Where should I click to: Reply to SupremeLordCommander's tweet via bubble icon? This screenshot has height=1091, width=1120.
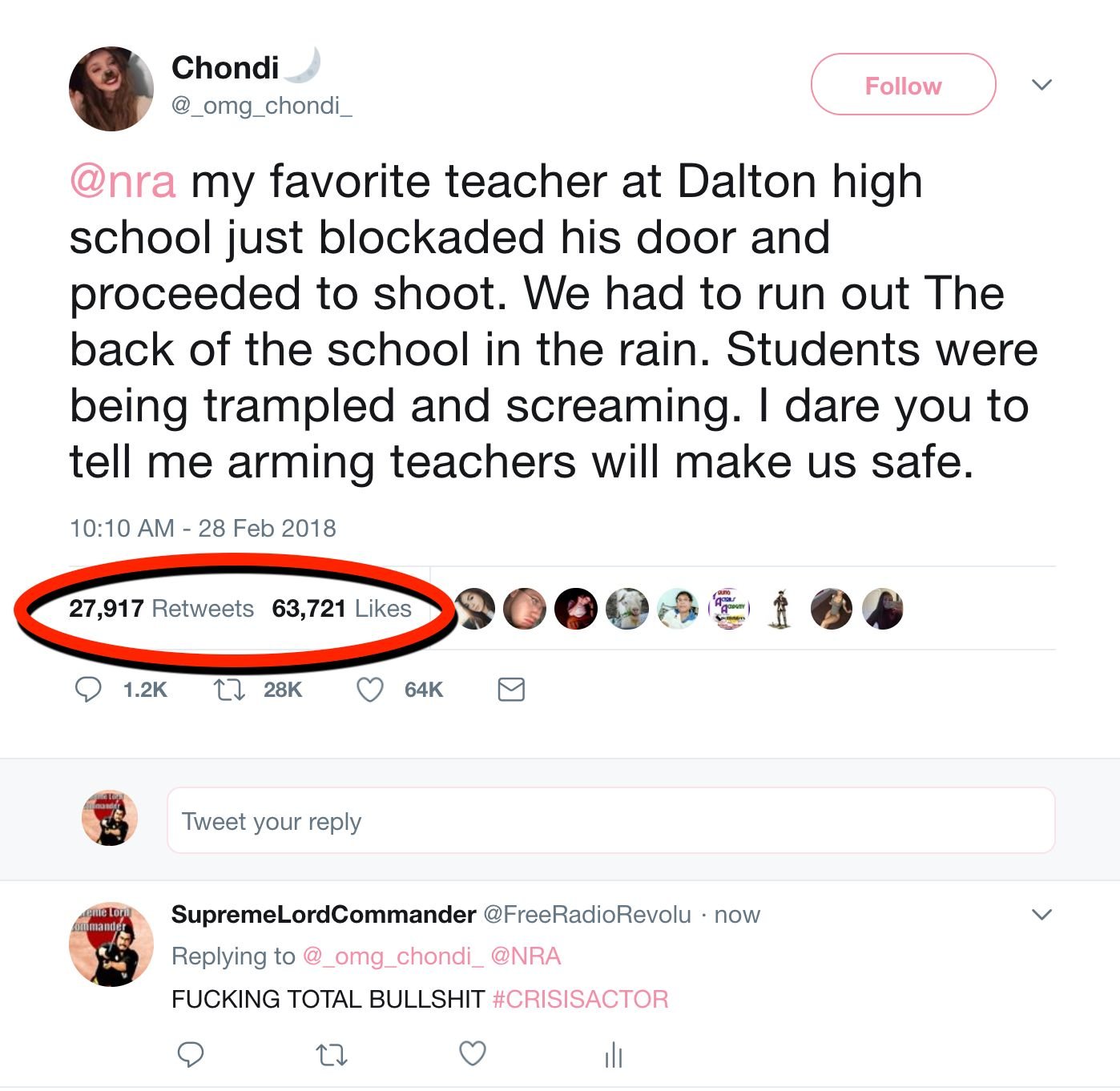pos(191,1054)
